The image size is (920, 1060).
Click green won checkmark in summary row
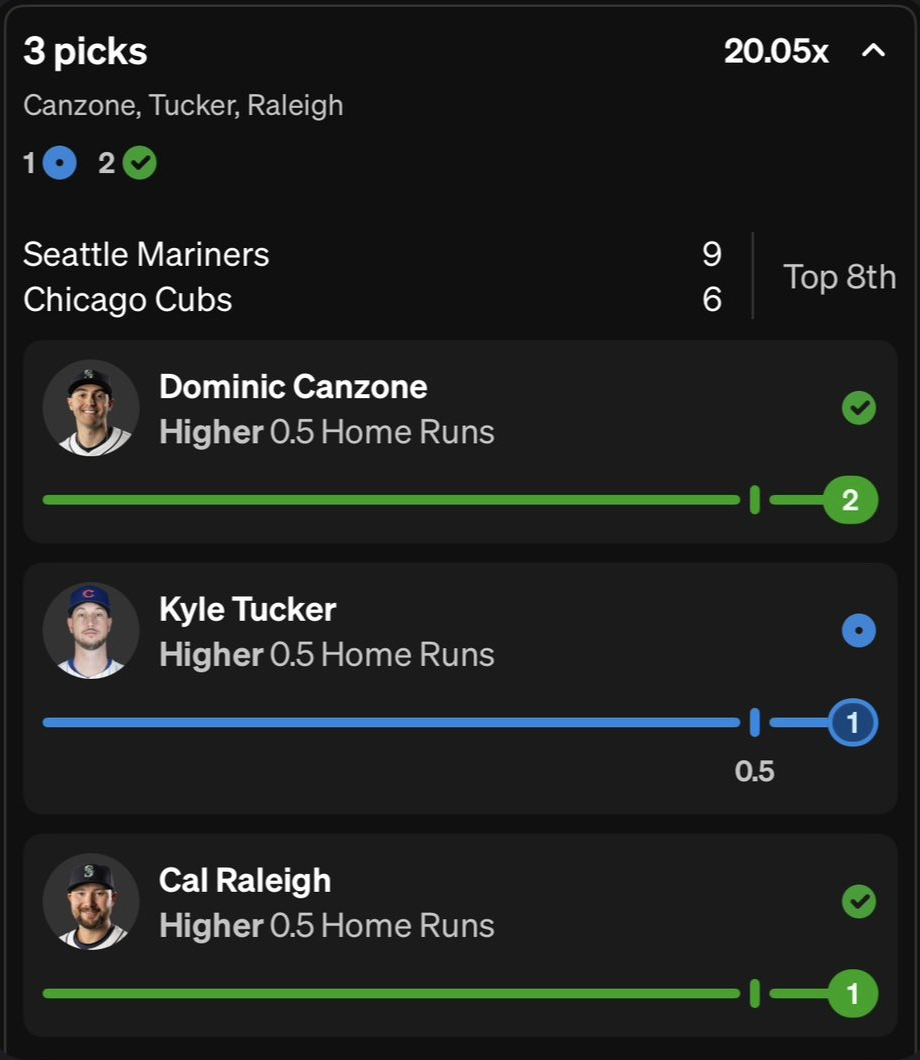pos(140,163)
